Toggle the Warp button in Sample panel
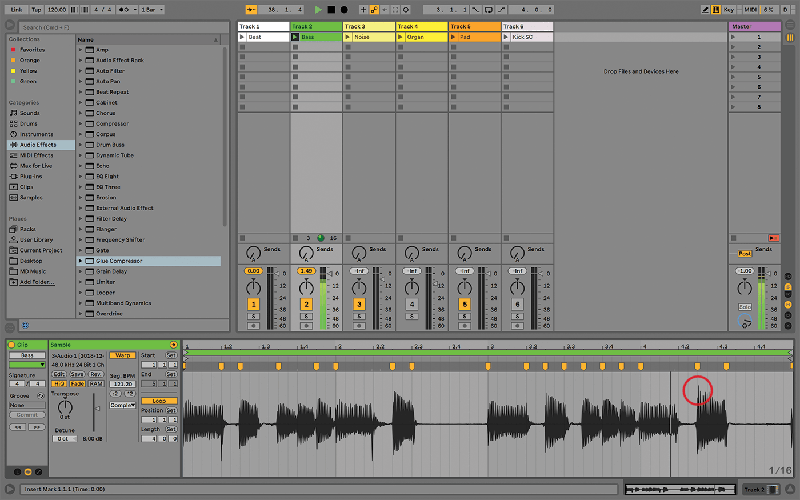Viewport: 800px width, 500px height. coord(123,355)
